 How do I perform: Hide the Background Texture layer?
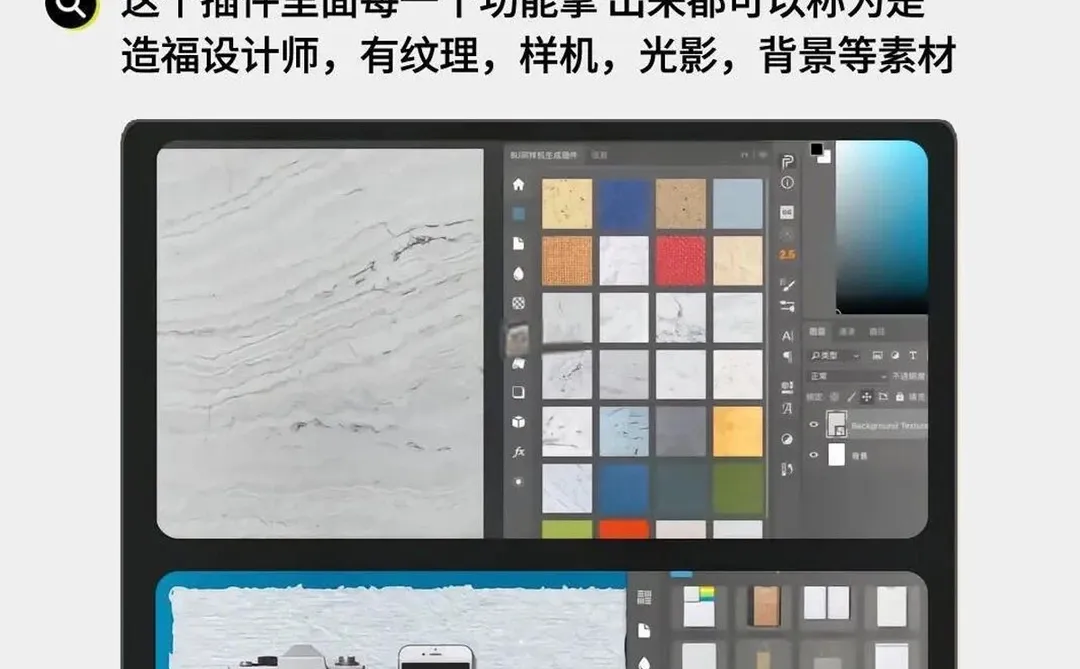(813, 424)
